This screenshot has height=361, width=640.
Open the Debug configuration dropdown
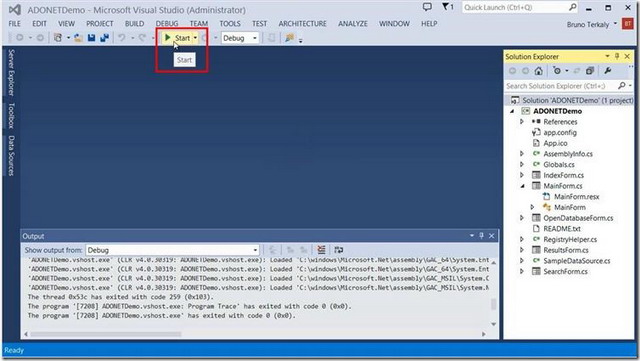[x=240, y=38]
